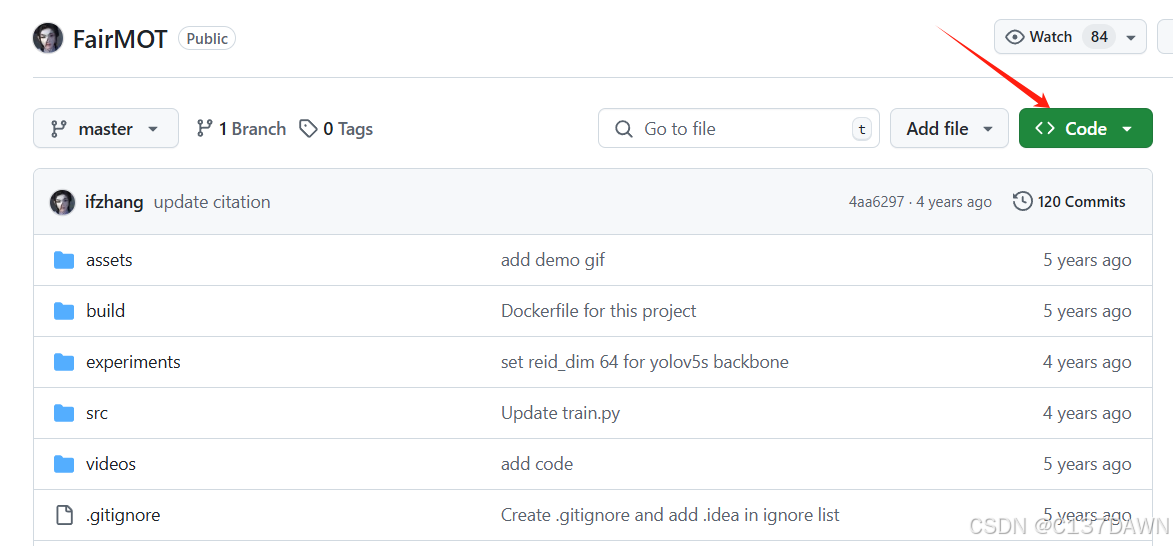Viewport: 1173px width, 546px height.
Task: Click the git branch icon in master button
Action: pyautogui.click(x=58, y=129)
